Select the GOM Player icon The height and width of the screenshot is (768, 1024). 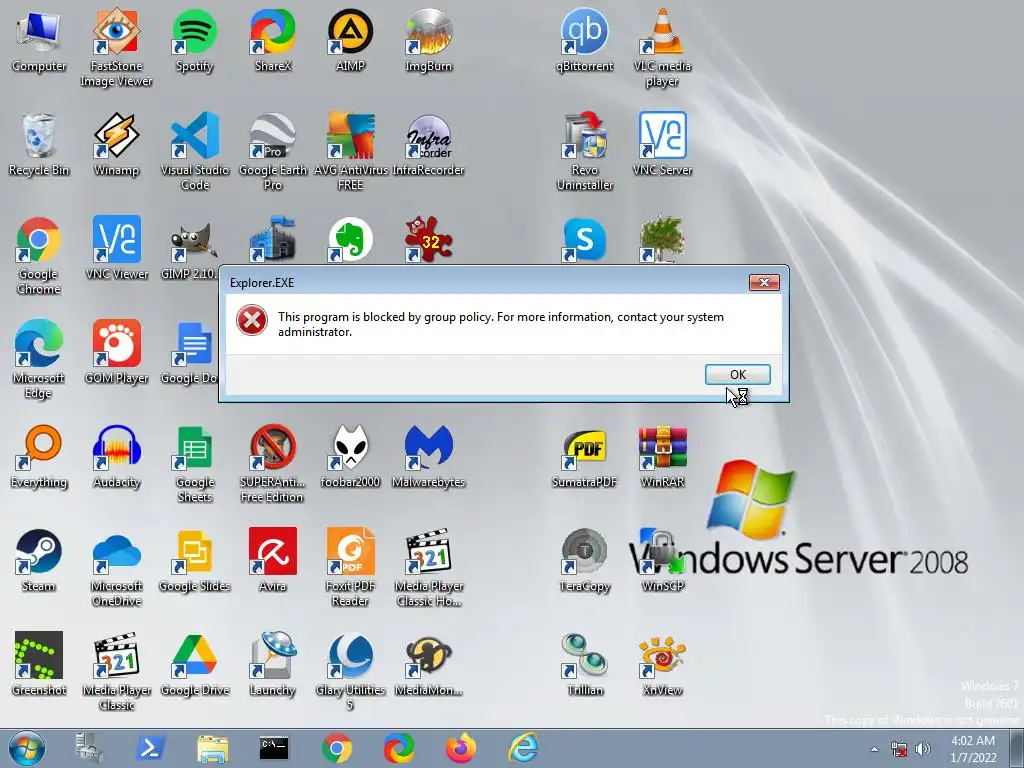coord(116,352)
